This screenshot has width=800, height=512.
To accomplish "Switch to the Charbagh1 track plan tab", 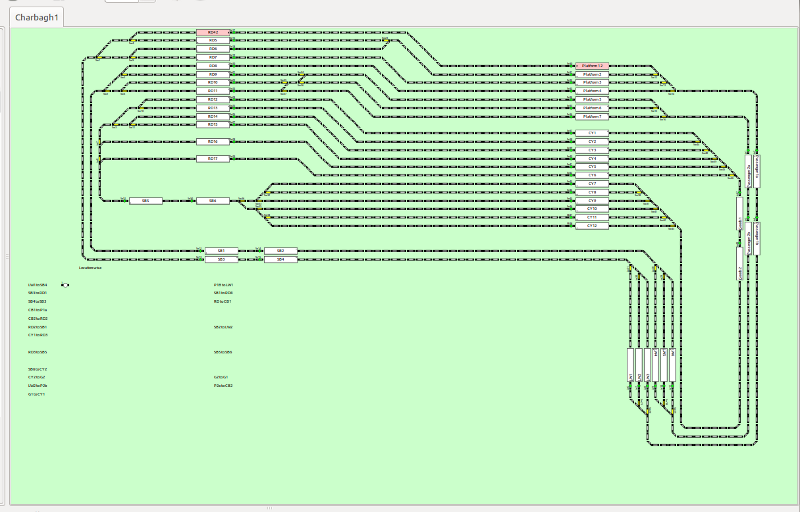I will pos(36,17).
